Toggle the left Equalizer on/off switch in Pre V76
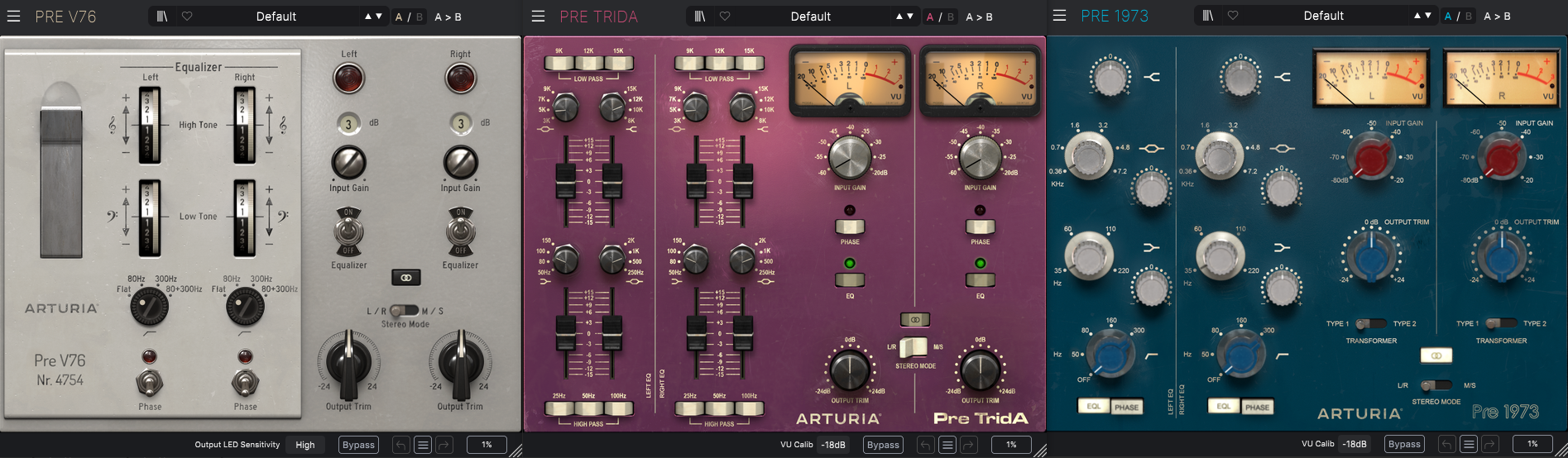This screenshot has width=1568, height=458. click(348, 231)
